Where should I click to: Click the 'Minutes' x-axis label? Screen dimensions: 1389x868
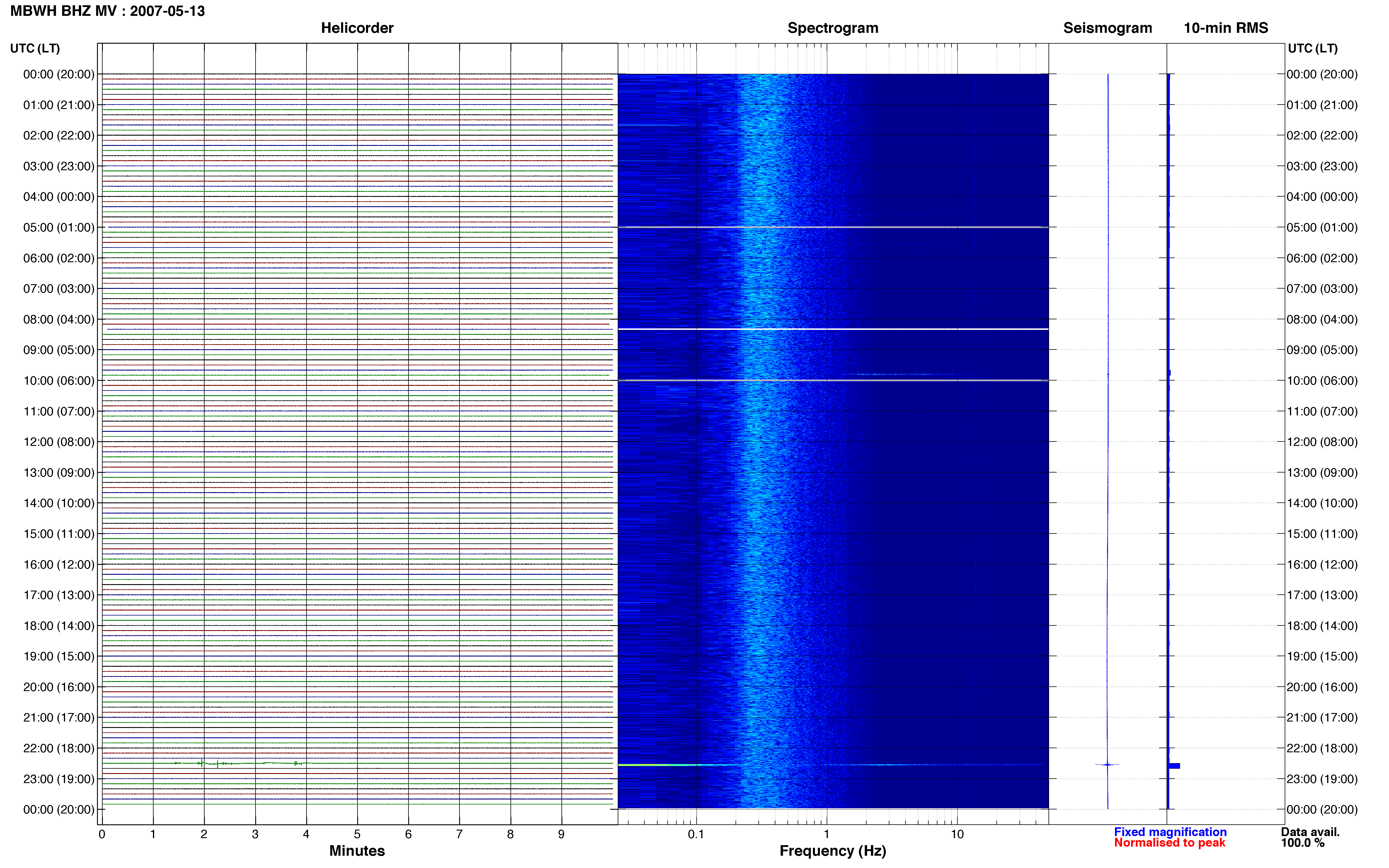tap(357, 851)
